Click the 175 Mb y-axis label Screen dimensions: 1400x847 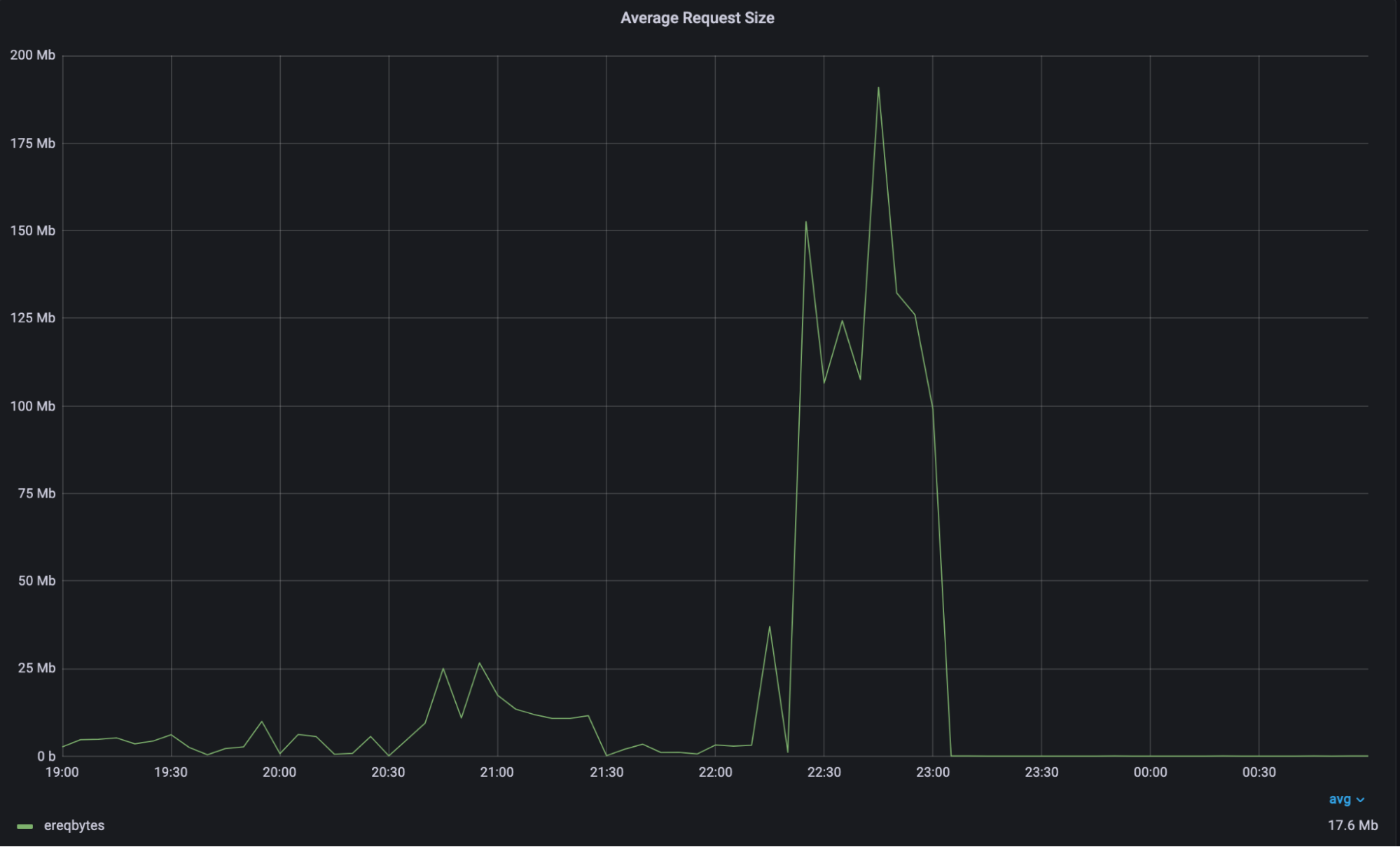pos(33,144)
